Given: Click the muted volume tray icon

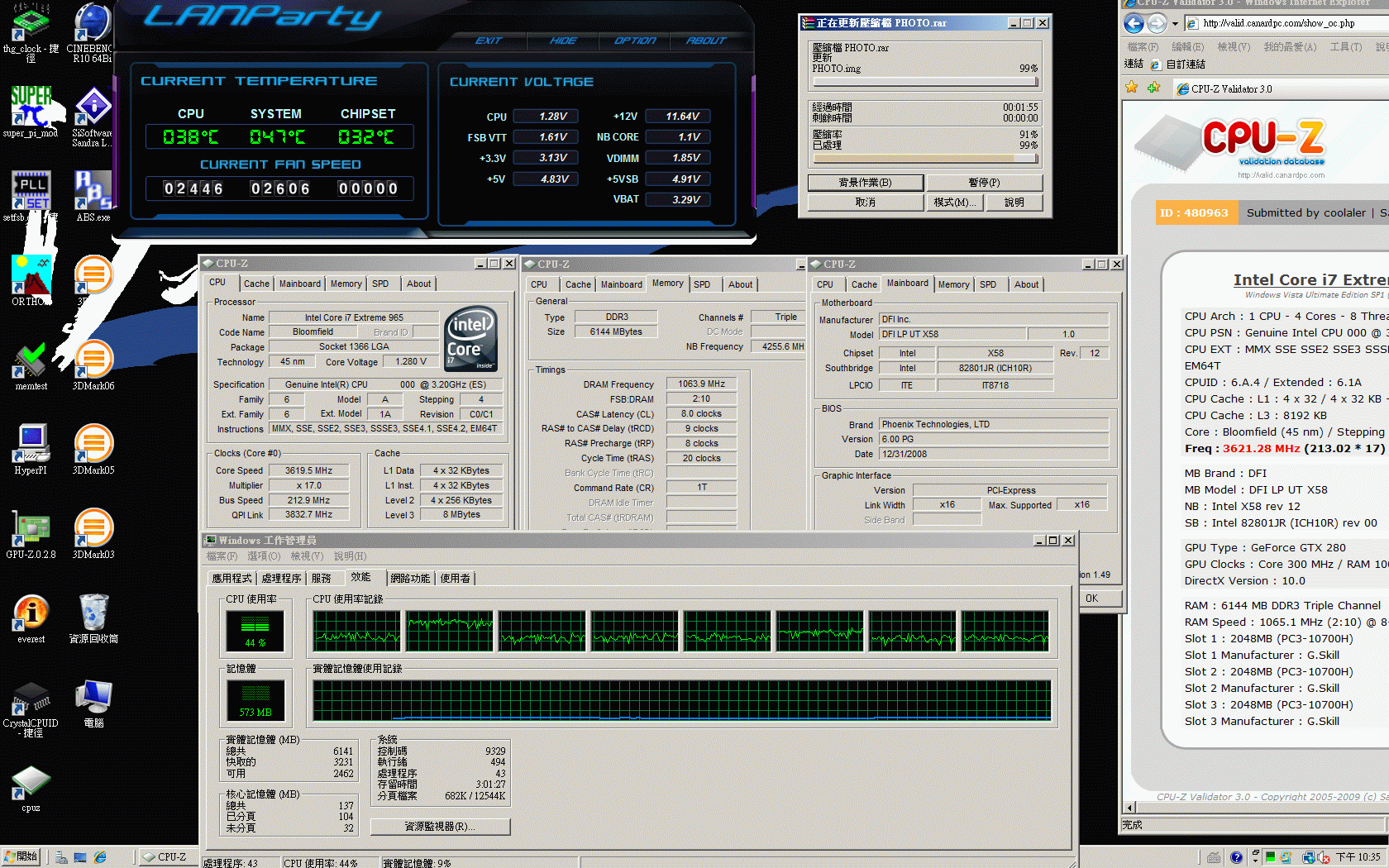Looking at the screenshot, I should click(1323, 857).
